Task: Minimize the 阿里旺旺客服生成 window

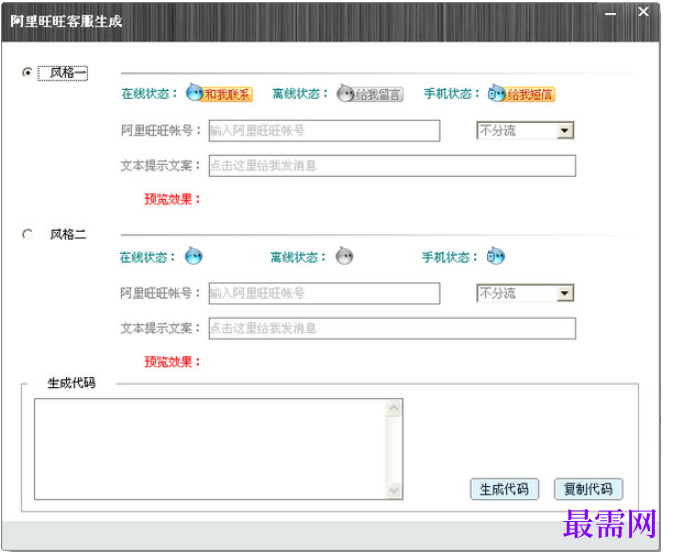Action: coord(610,13)
